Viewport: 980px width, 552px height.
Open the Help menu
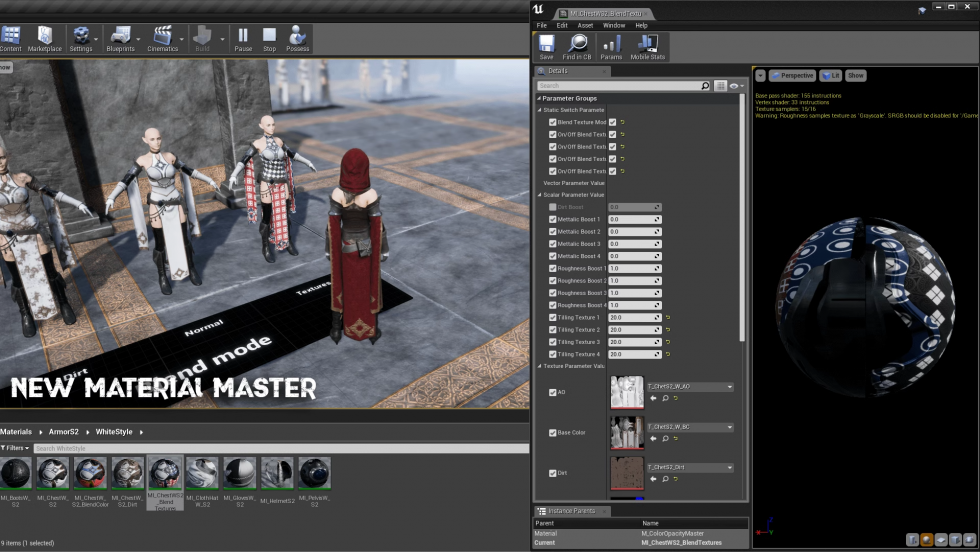point(641,26)
